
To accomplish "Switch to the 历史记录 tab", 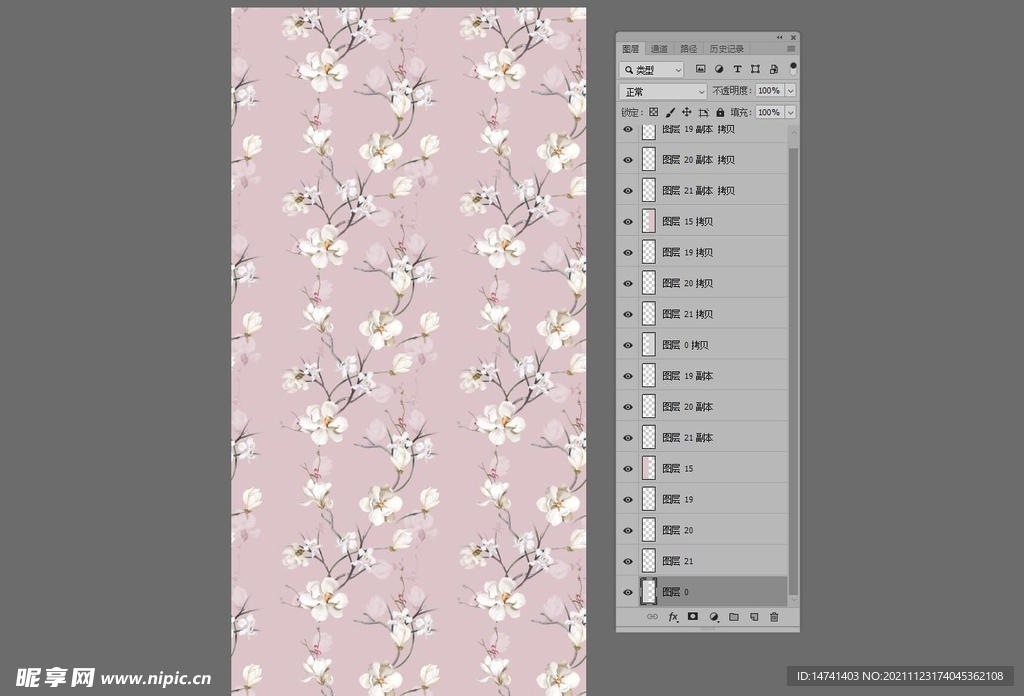I will tap(726, 49).
